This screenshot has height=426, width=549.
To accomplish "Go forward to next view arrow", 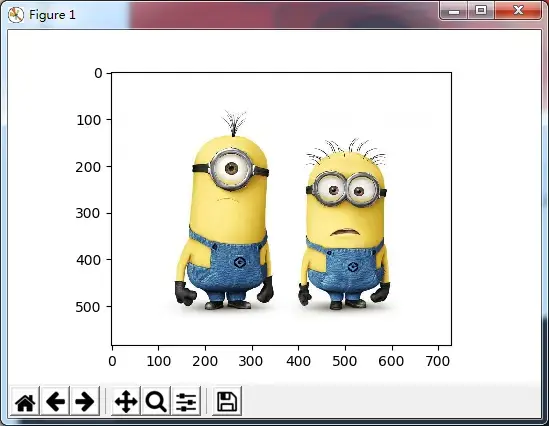I will coord(85,401).
